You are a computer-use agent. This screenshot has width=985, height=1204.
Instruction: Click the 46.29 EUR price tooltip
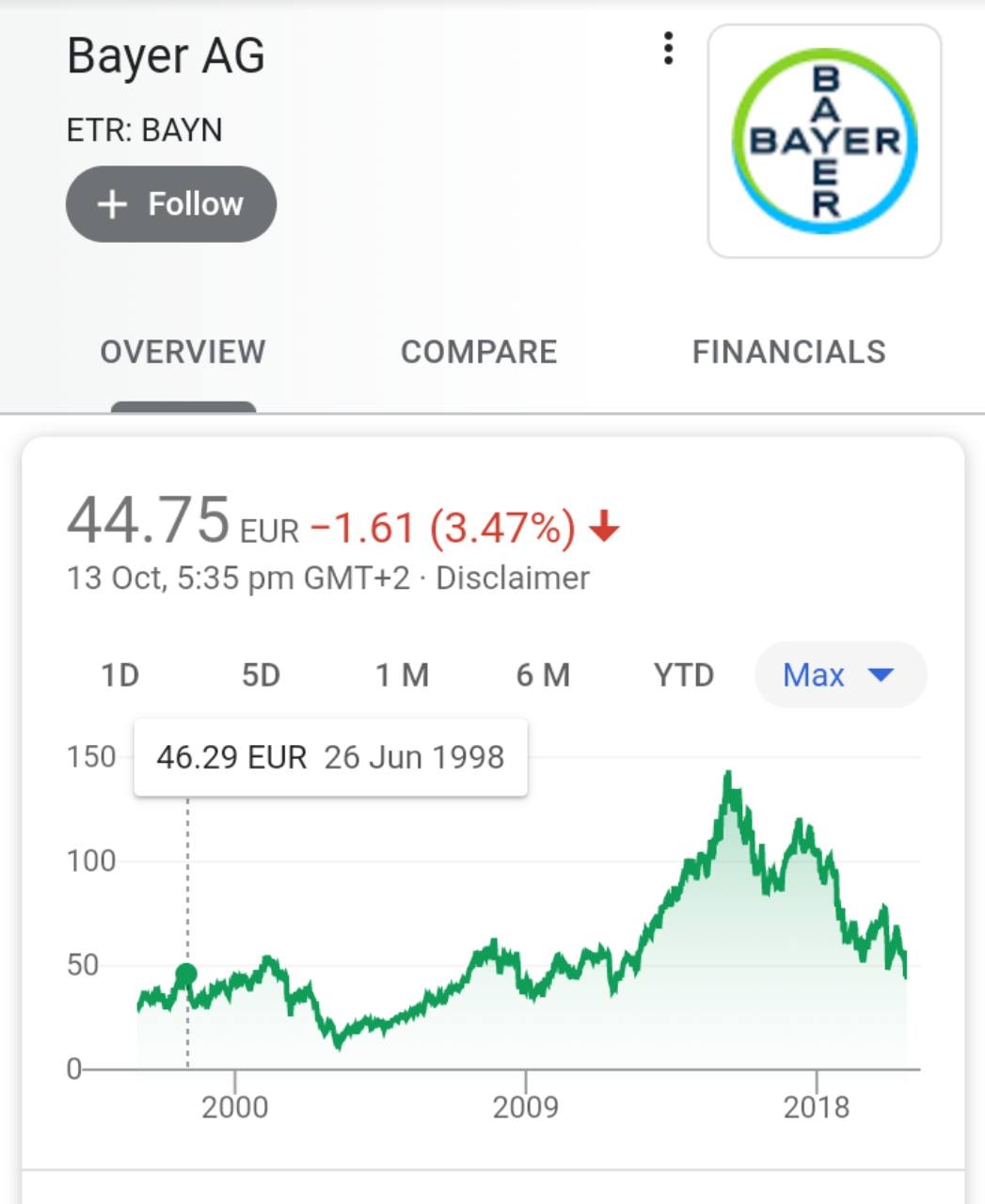(330, 757)
